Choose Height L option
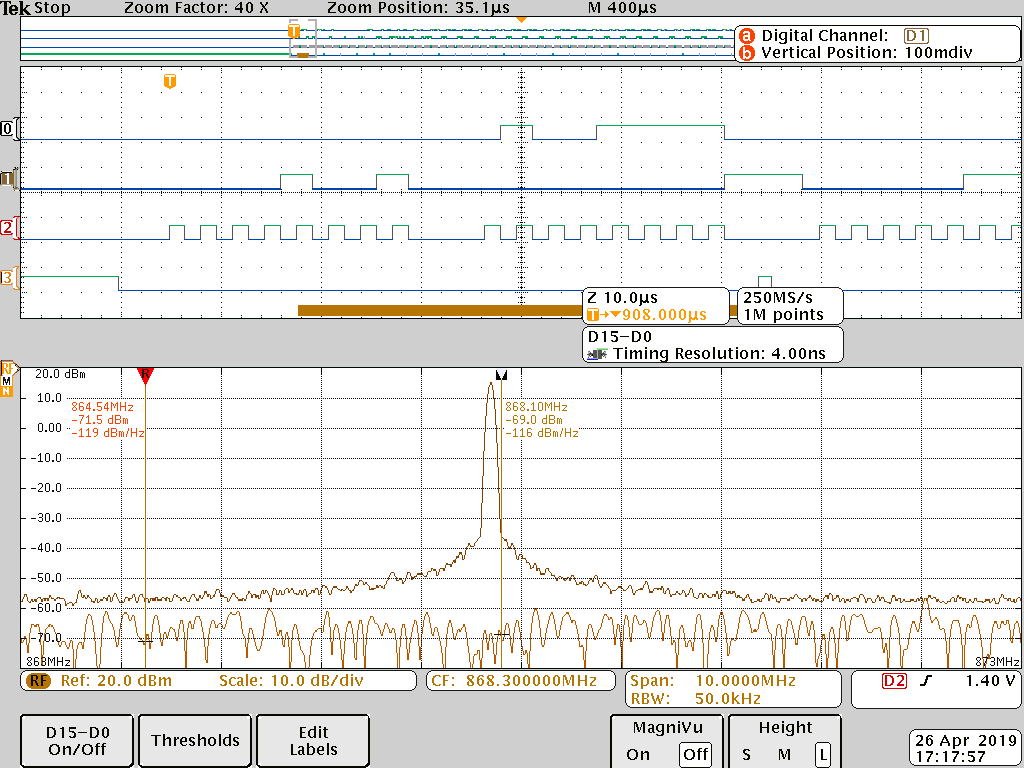This screenshot has height=768, width=1024. point(822,754)
